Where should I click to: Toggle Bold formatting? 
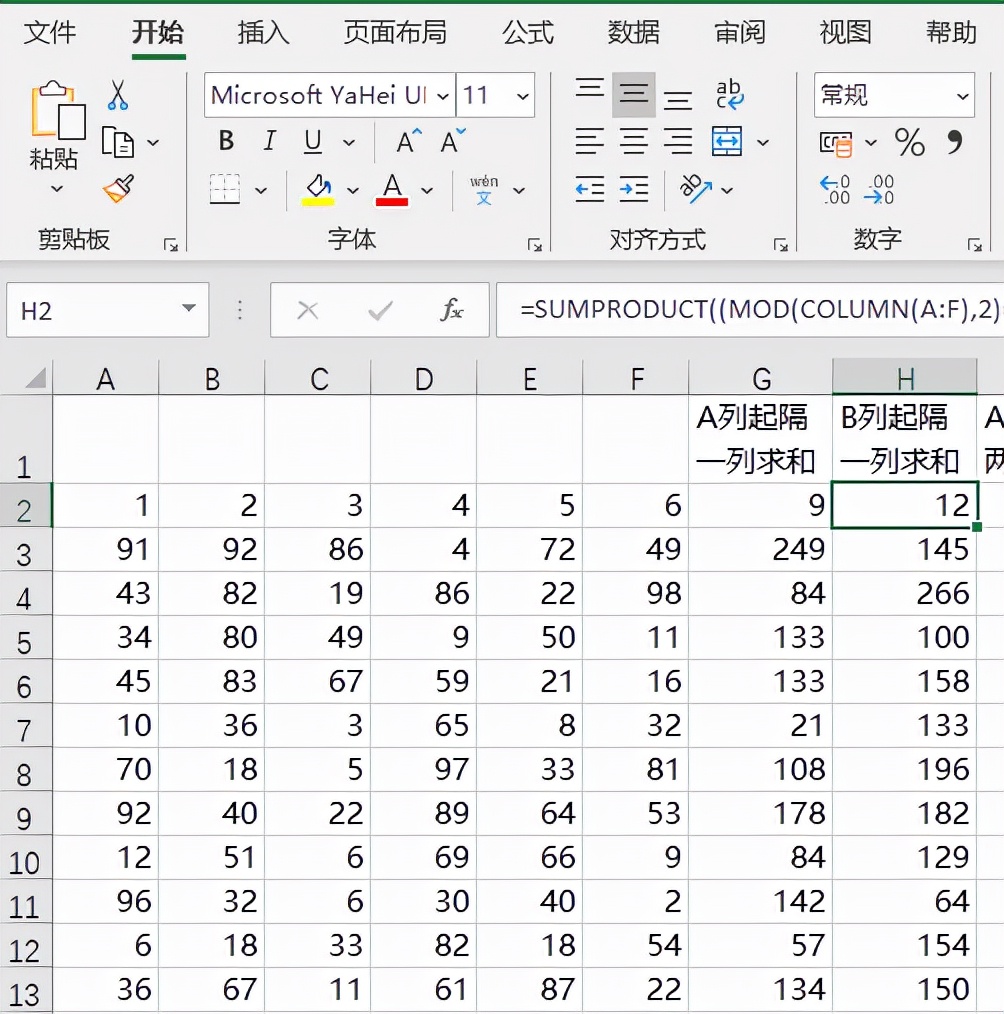click(x=226, y=141)
